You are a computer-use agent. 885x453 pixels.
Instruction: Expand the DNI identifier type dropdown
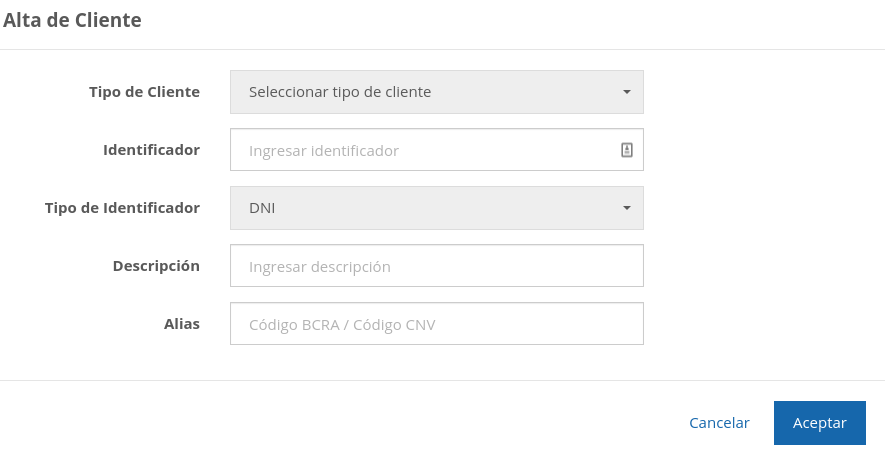pos(436,208)
